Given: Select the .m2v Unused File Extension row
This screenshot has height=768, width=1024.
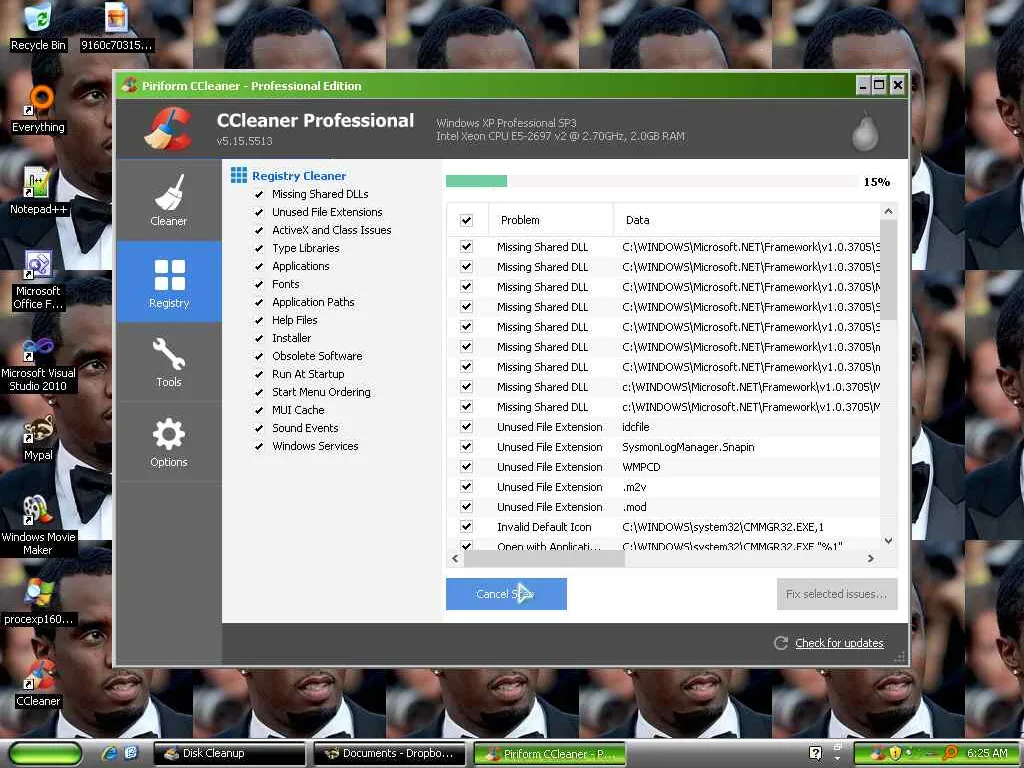Looking at the screenshot, I should coord(664,487).
